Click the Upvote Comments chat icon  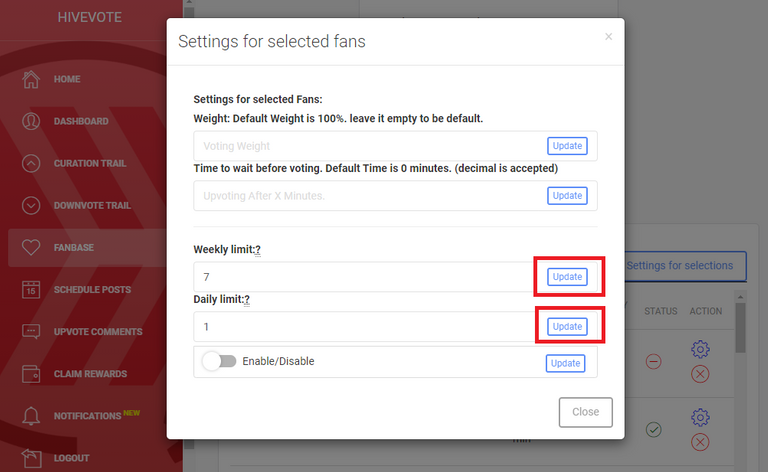31,332
